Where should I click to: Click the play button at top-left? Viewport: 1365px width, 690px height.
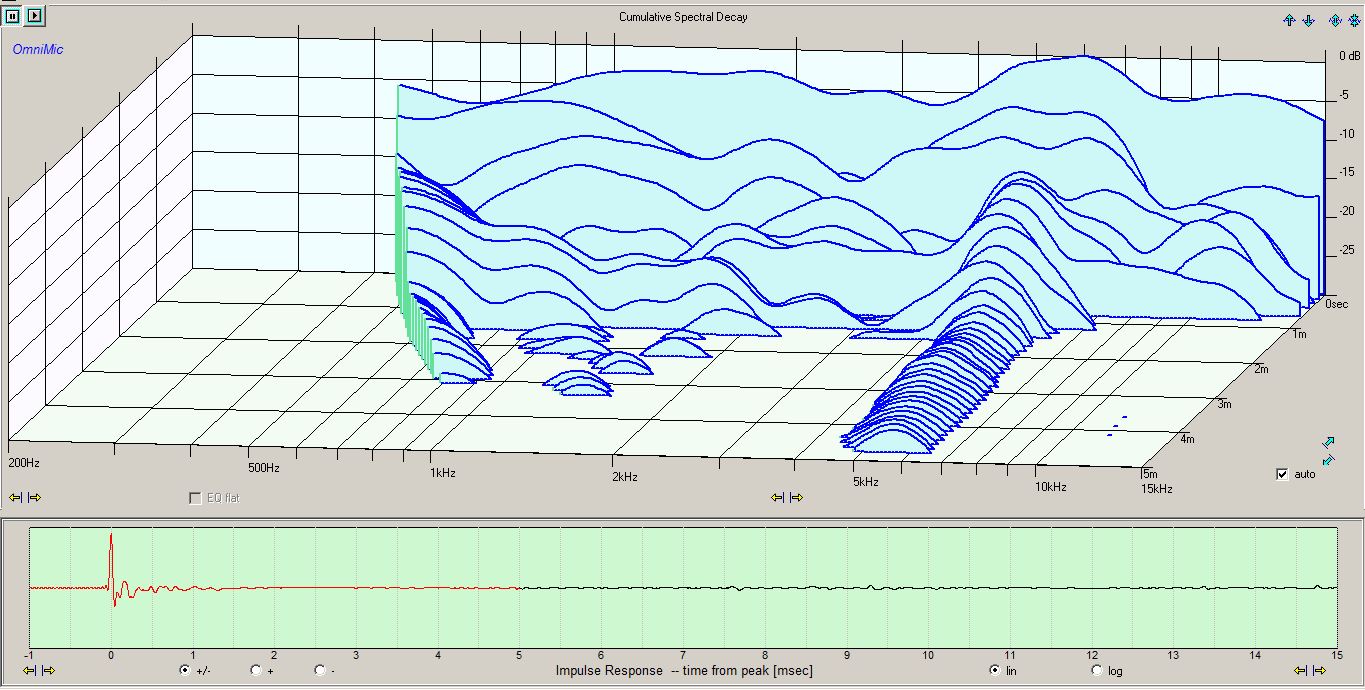click(x=34, y=15)
